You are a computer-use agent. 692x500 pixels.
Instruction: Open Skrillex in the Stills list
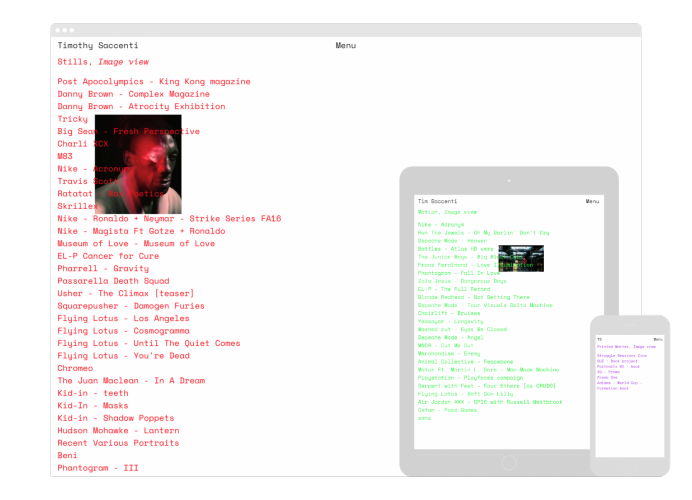(78, 206)
